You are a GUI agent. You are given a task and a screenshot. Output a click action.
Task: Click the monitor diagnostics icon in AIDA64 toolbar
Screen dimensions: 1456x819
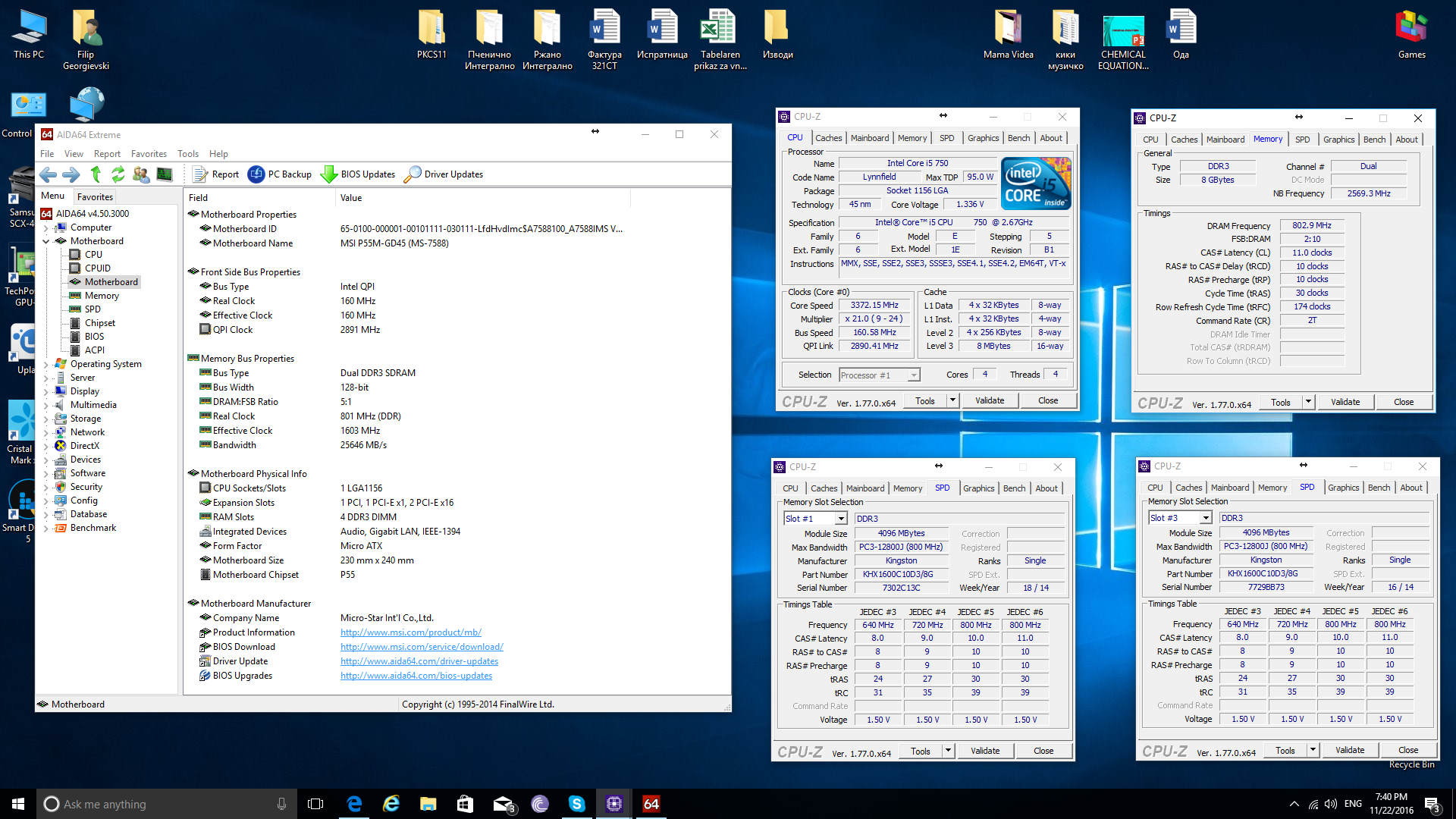(x=165, y=174)
